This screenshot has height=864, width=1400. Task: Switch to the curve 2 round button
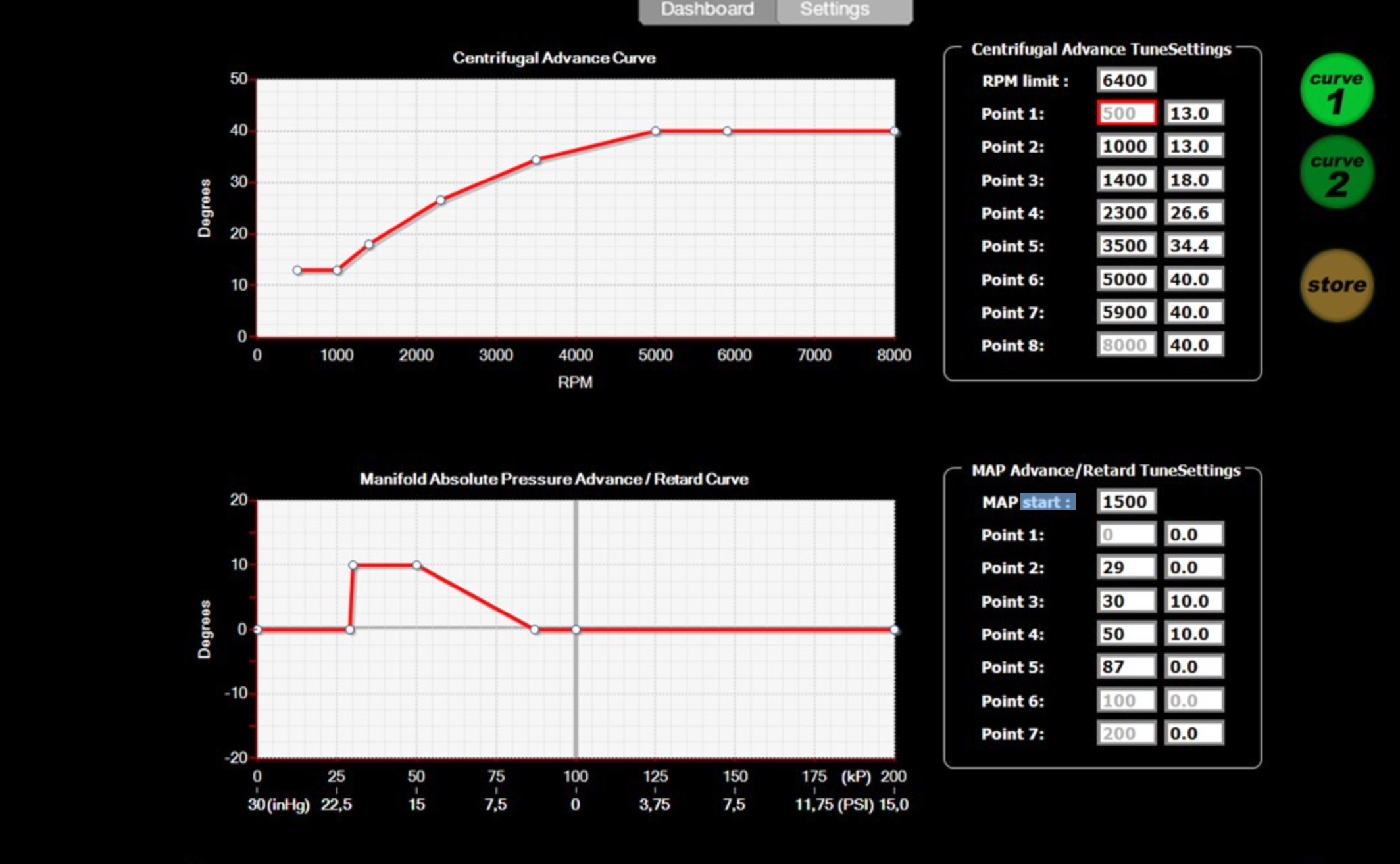[x=1336, y=173]
